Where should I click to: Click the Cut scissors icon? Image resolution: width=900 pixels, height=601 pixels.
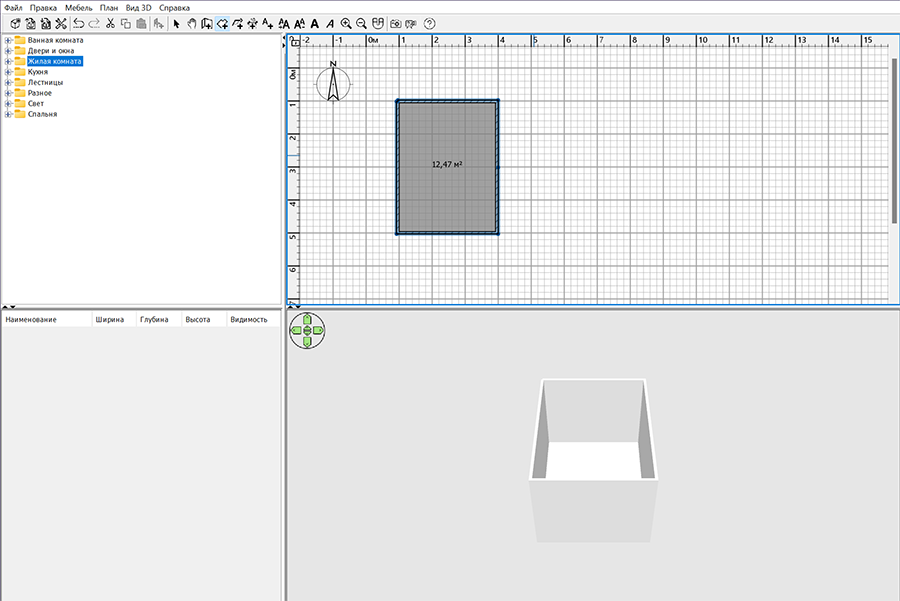110,24
